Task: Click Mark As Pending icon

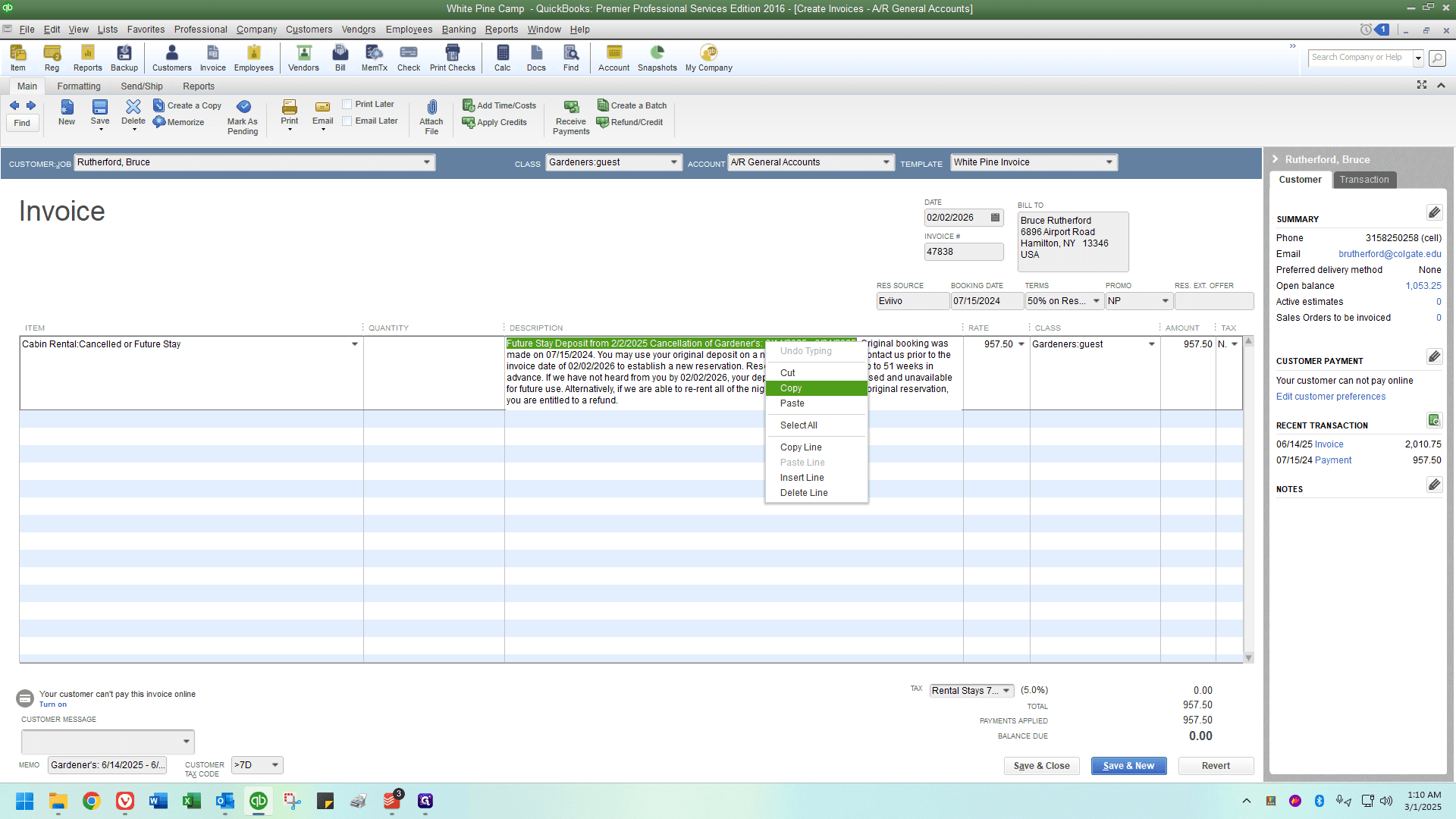Action: [243, 118]
